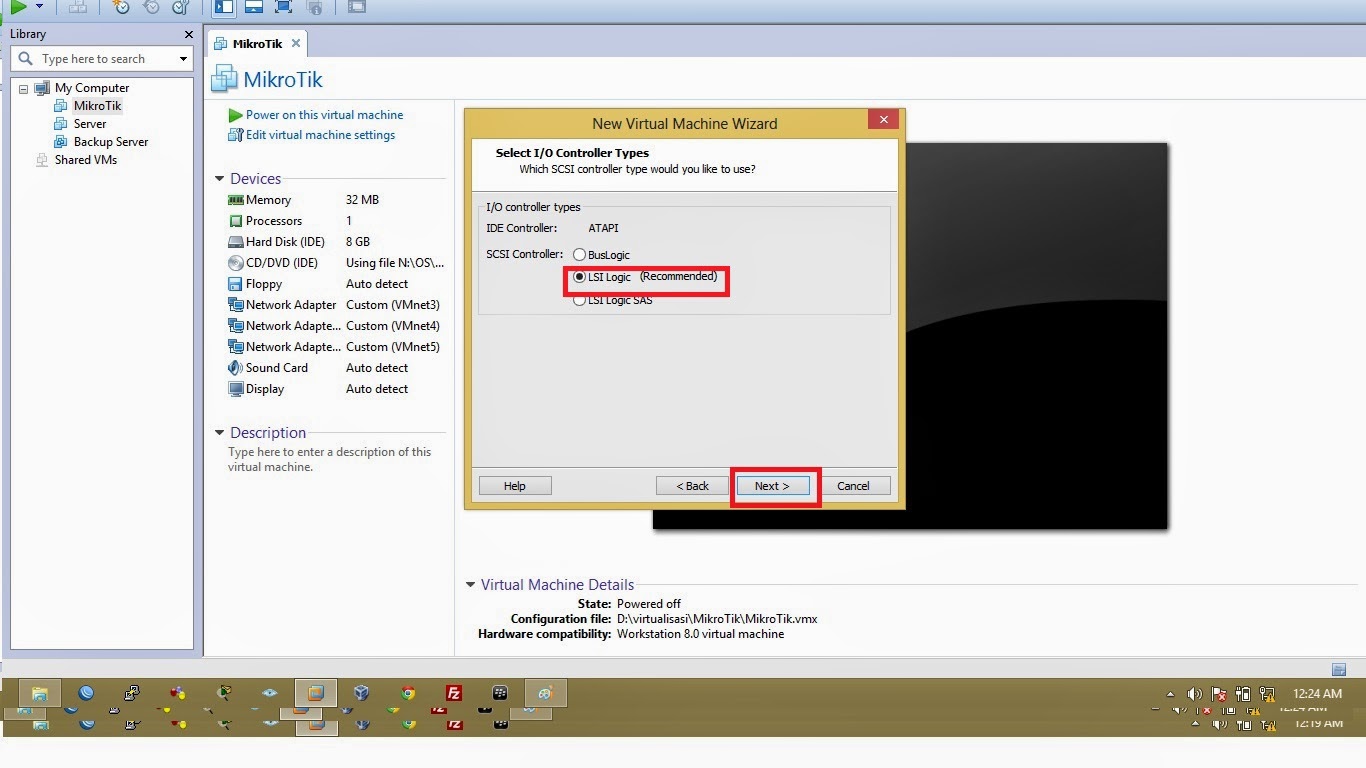The image size is (1366, 768).
Task: Open the Library search filter dropdown arrow
Action: point(183,59)
